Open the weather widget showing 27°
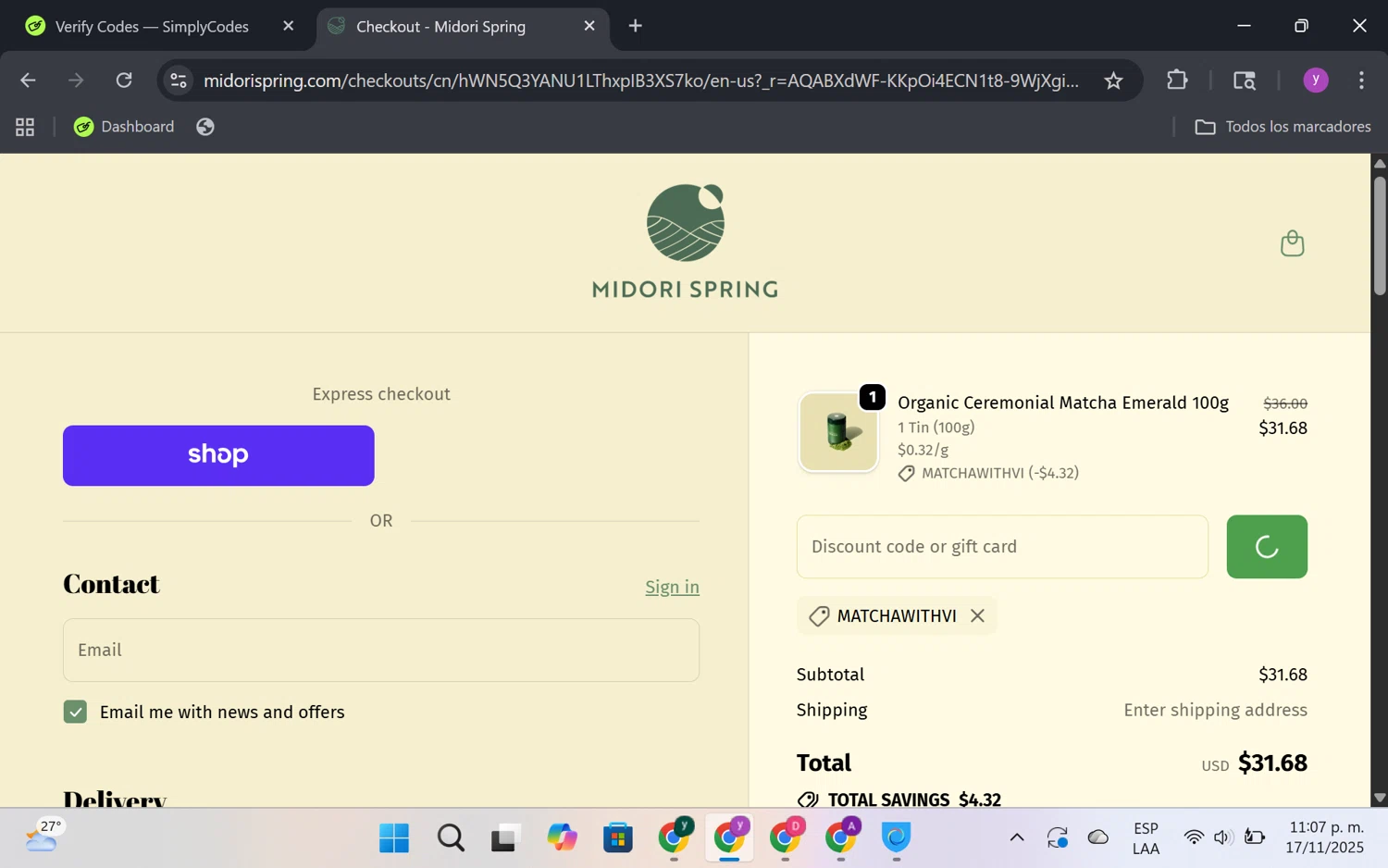Viewport: 1388px width, 868px height. tap(44, 837)
